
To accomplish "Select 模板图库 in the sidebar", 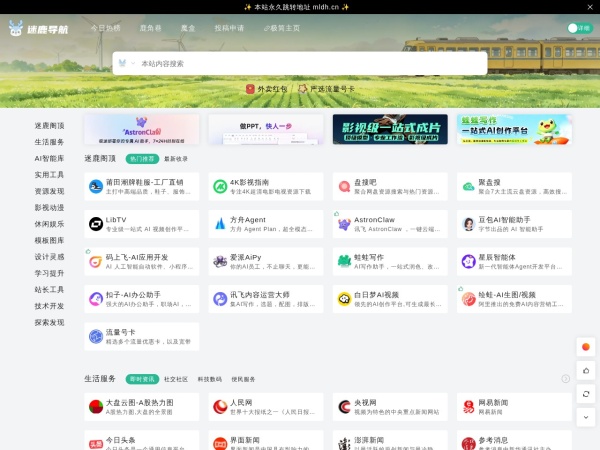I will pyautogui.click(x=49, y=240).
